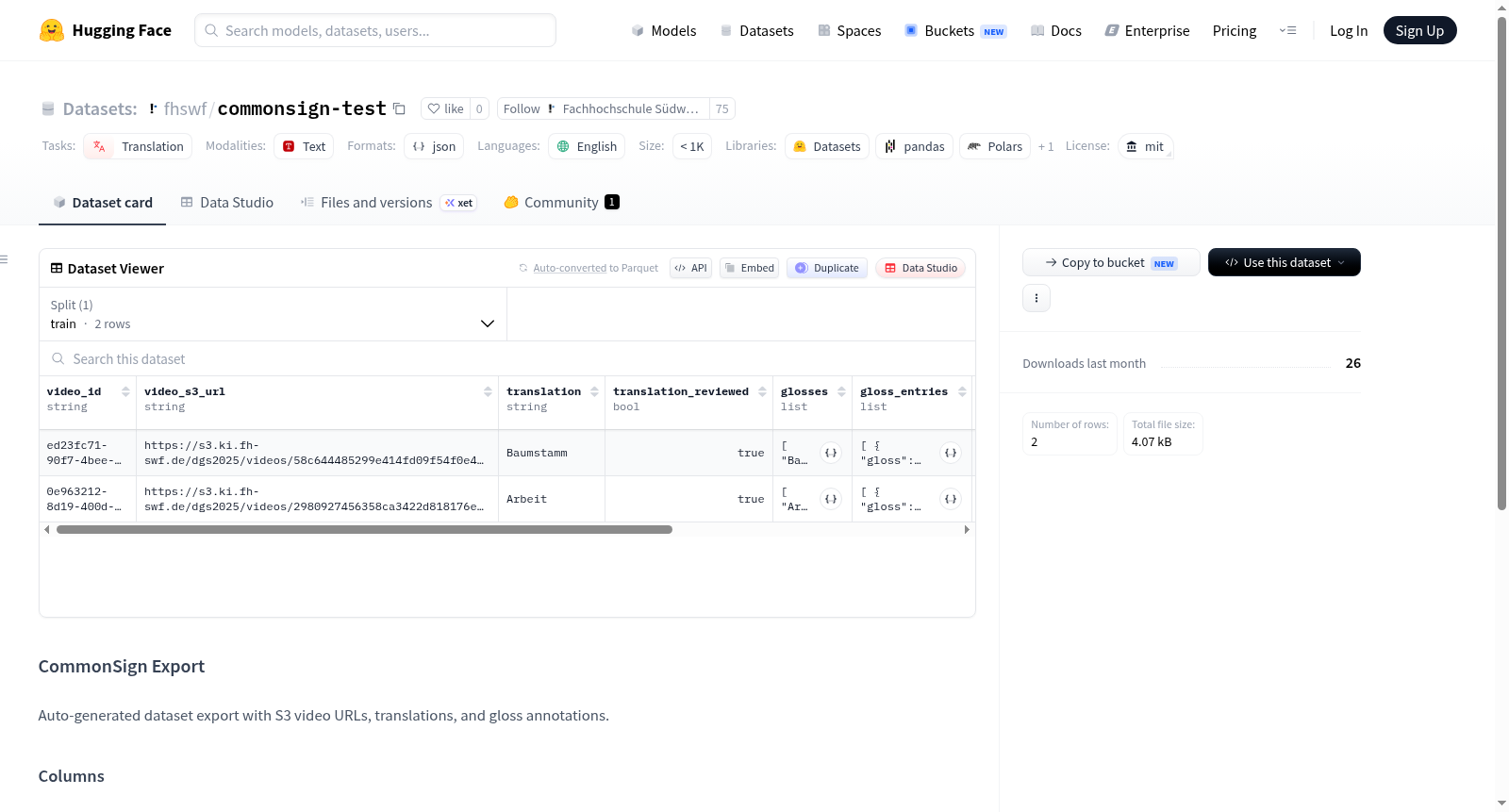Click the pandas library tag
The height and width of the screenshot is (812, 1509).
[x=914, y=146]
